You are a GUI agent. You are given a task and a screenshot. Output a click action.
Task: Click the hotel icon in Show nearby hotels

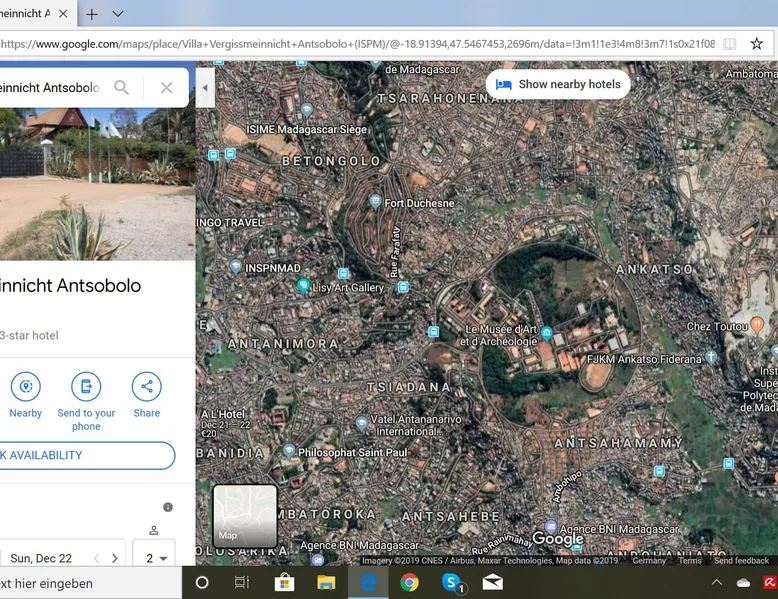pyautogui.click(x=503, y=84)
